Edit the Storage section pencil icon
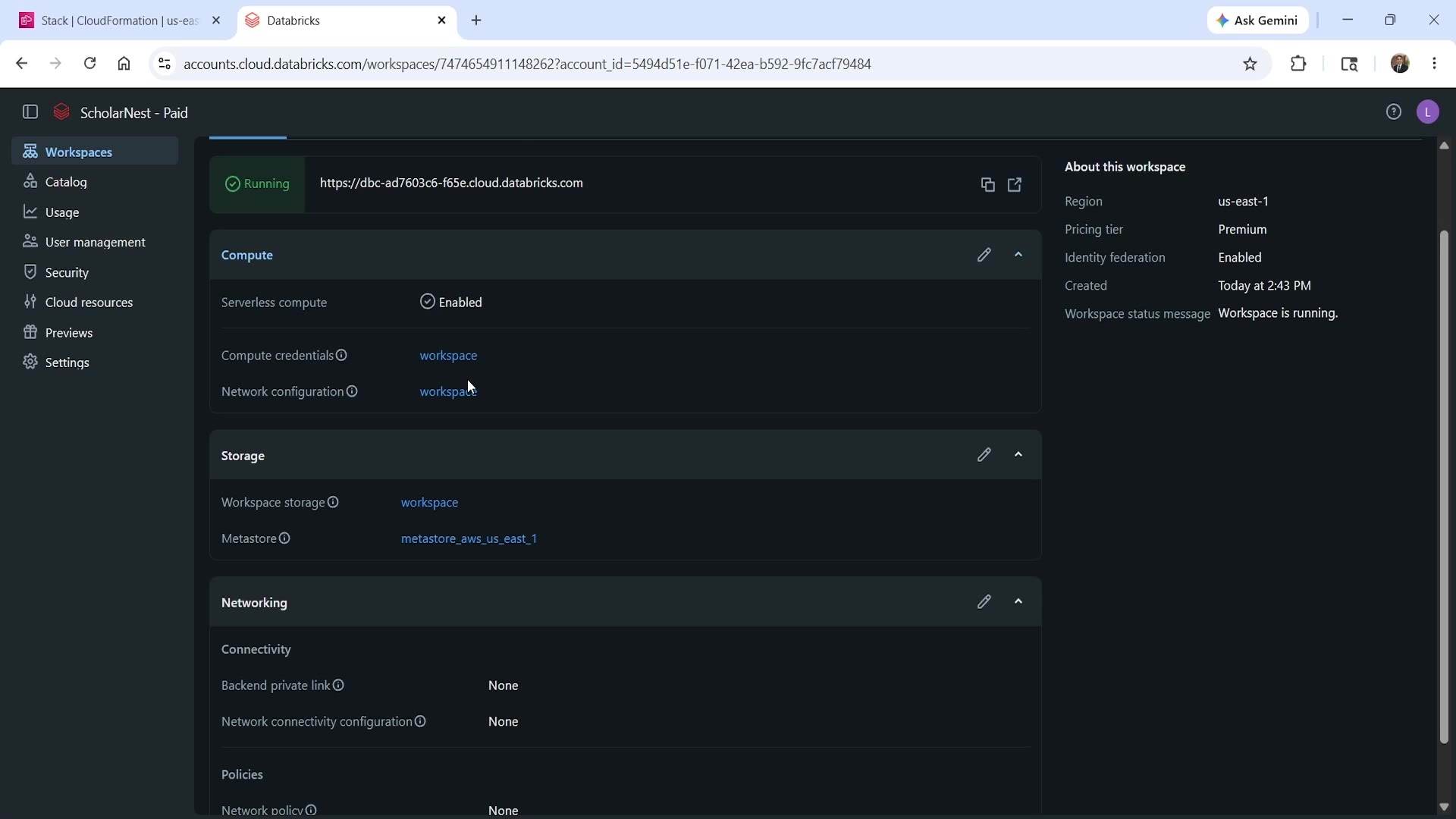 pyautogui.click(x=984, y=455)
